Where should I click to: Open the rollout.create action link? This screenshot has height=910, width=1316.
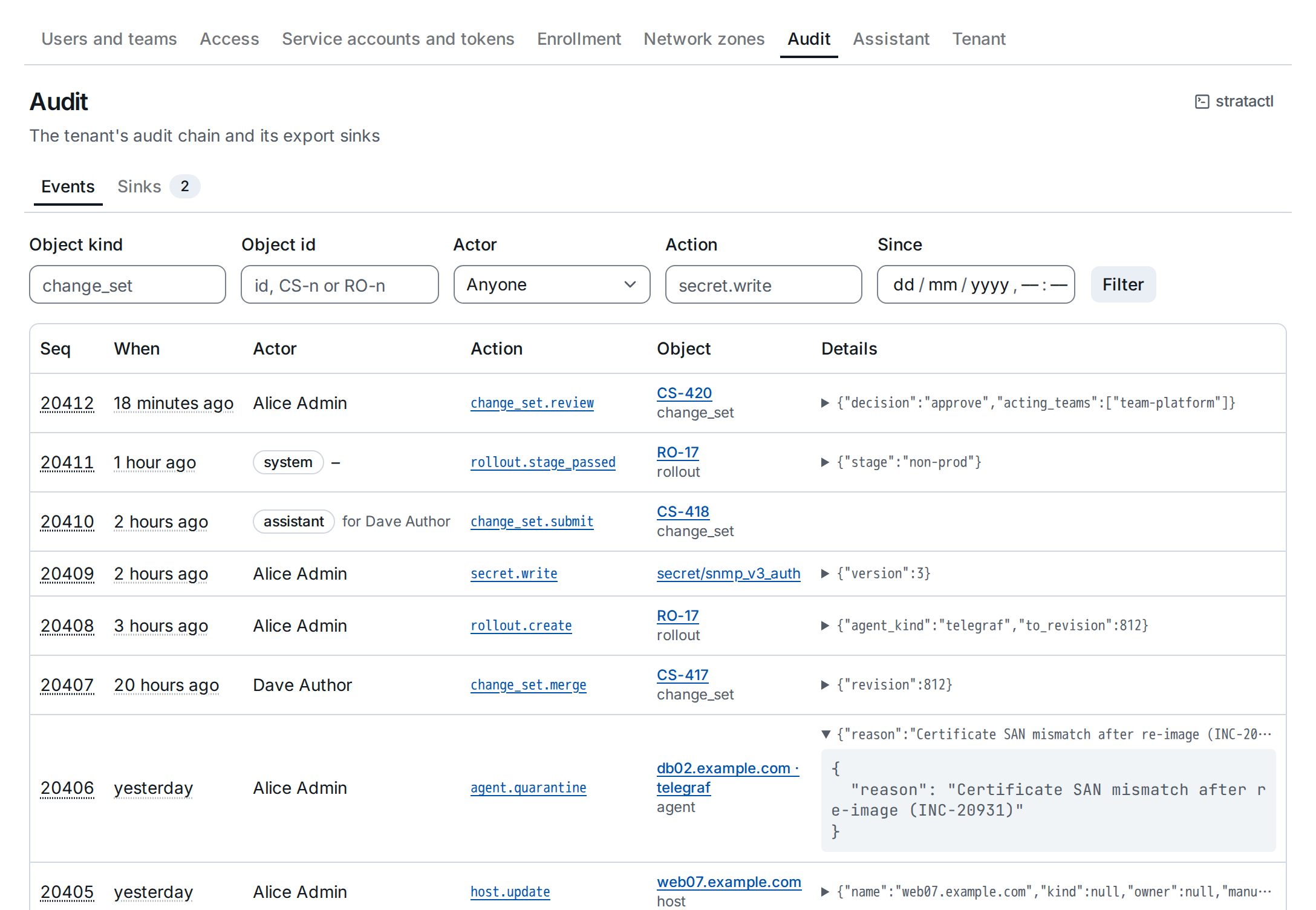pos(521,626)
